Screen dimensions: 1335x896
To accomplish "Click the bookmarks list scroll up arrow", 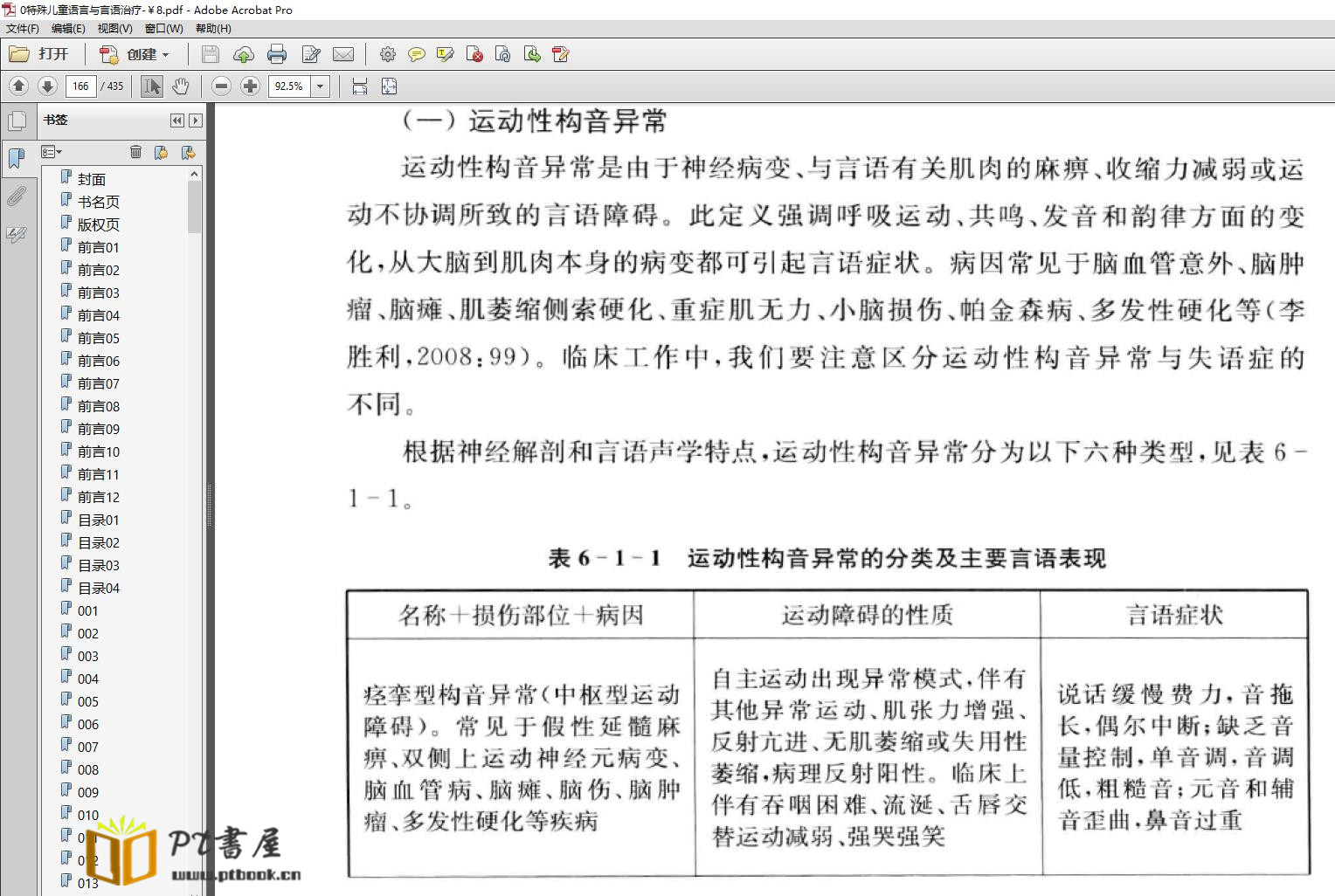I will (x=194, y=175).
